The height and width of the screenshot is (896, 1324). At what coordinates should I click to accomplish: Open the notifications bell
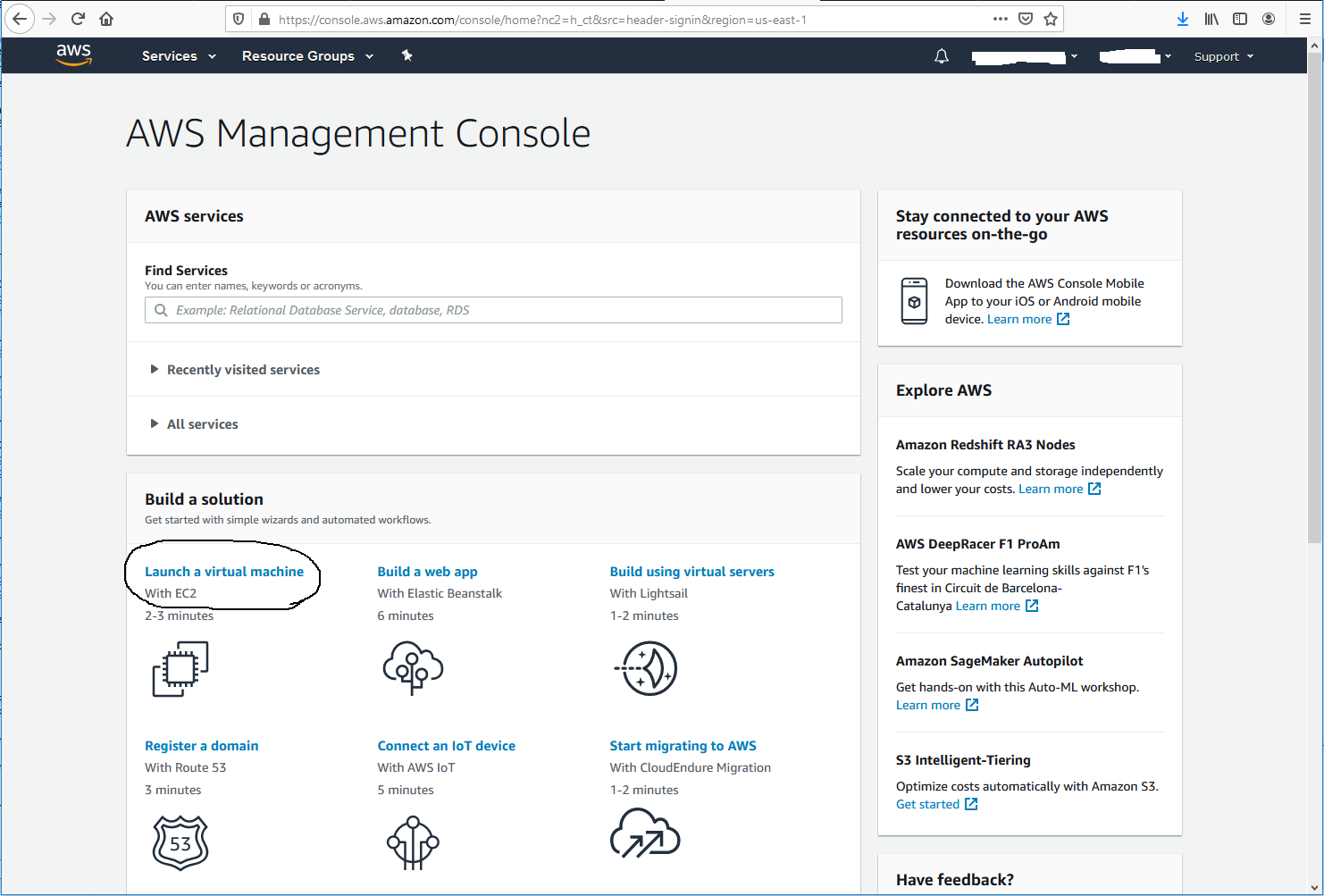942,56
